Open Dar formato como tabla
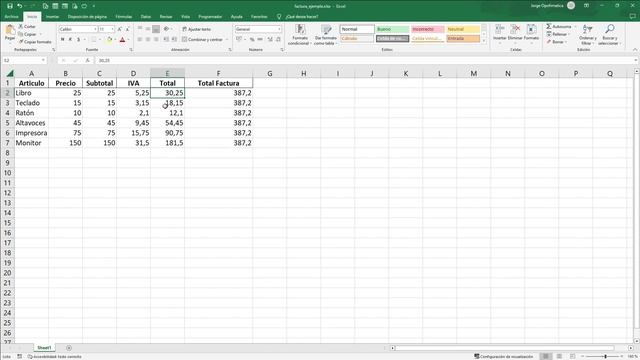The image size is (640, 360). 325,35
